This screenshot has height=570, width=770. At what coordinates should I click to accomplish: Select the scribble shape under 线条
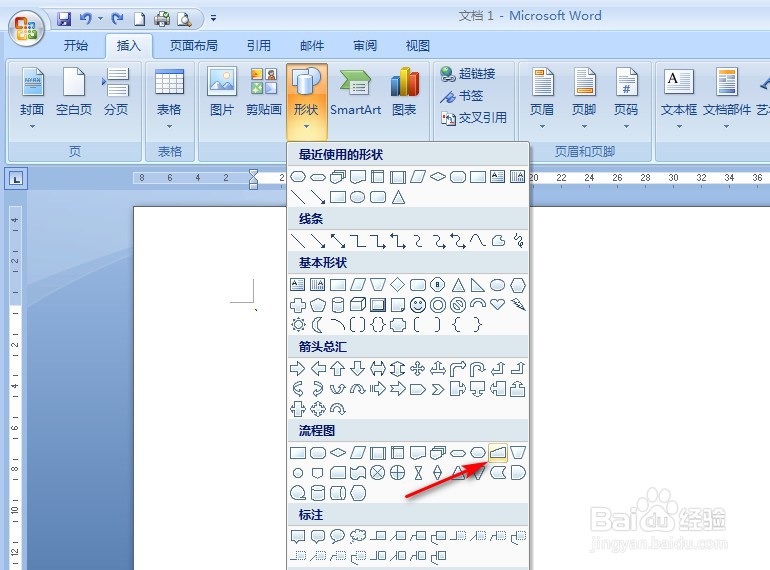click(518, 241)
